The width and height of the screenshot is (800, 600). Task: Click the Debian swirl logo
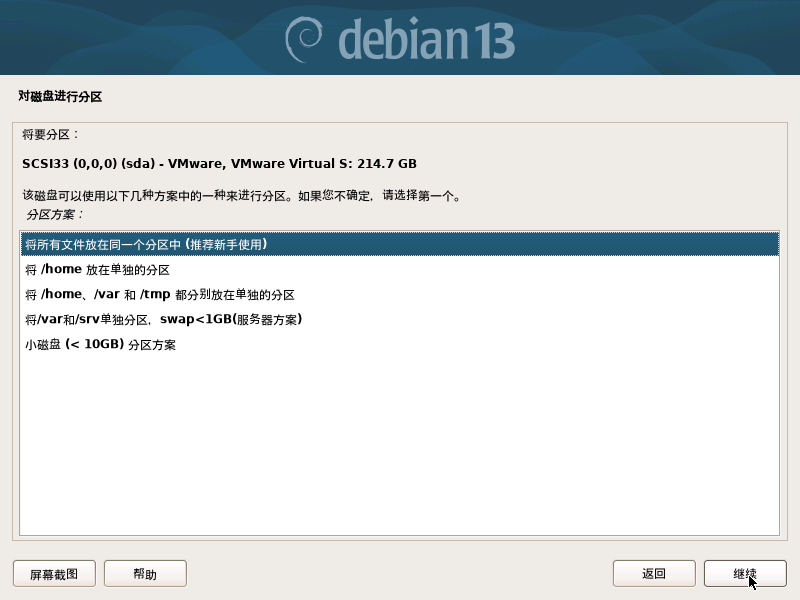pos(304,39)
